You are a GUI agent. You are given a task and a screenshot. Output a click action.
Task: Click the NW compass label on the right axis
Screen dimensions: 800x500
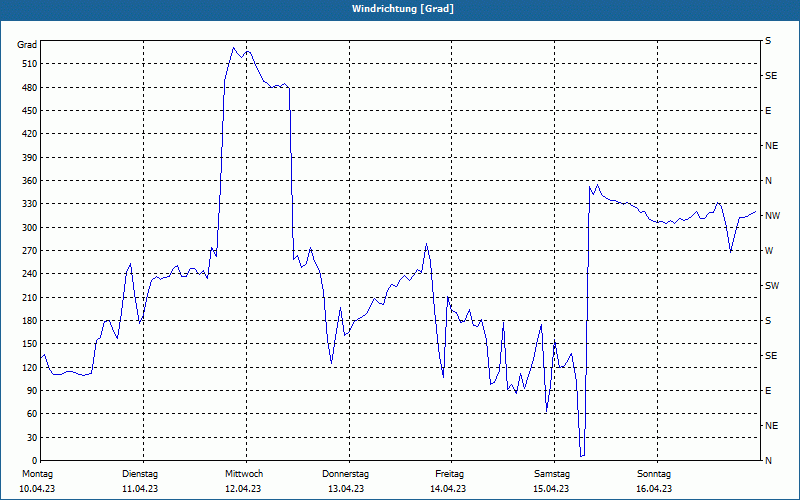pos(772,216)
